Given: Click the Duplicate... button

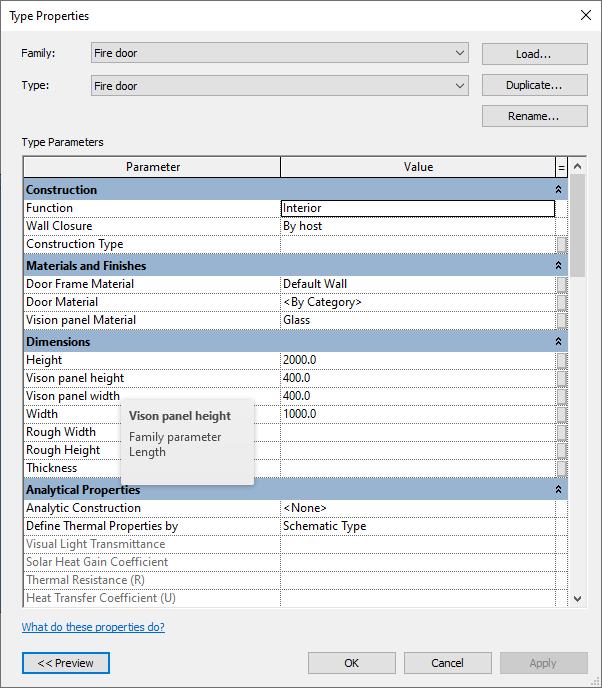Looking at the screenshot, I should (x=534, y=85).
